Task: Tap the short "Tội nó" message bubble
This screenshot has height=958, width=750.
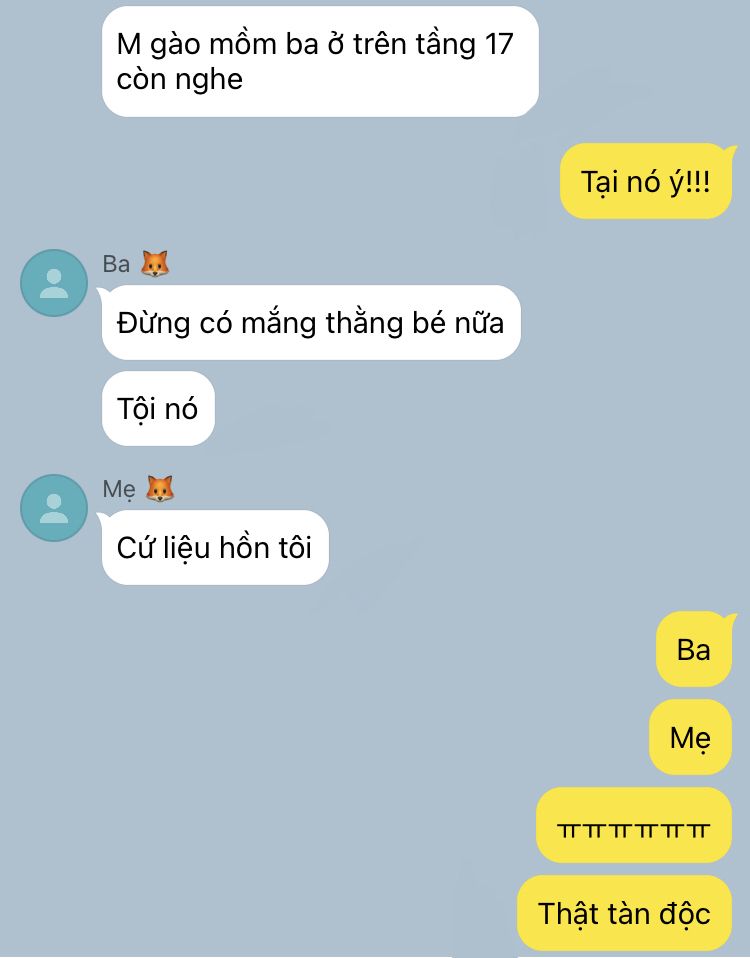Action: 158,408
